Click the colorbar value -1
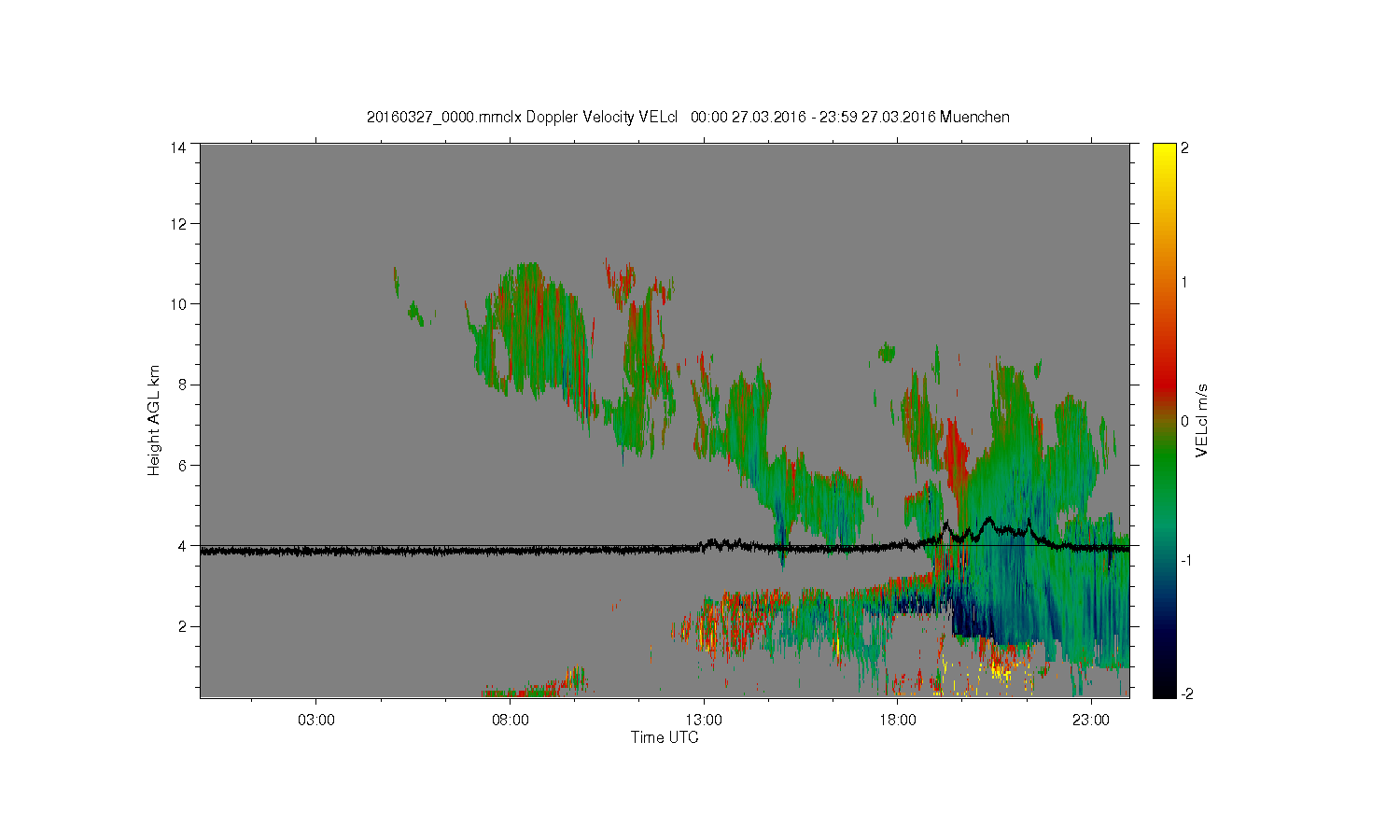 click(1187, 559)
